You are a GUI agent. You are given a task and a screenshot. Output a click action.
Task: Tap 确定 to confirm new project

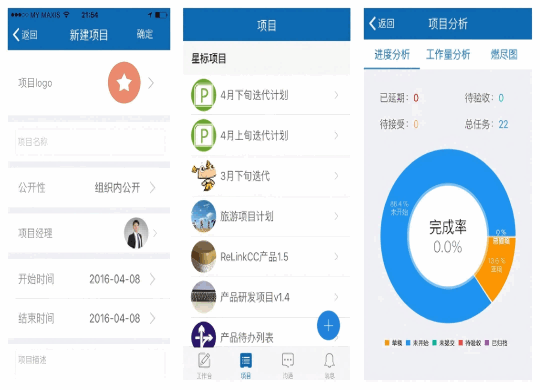145,34
